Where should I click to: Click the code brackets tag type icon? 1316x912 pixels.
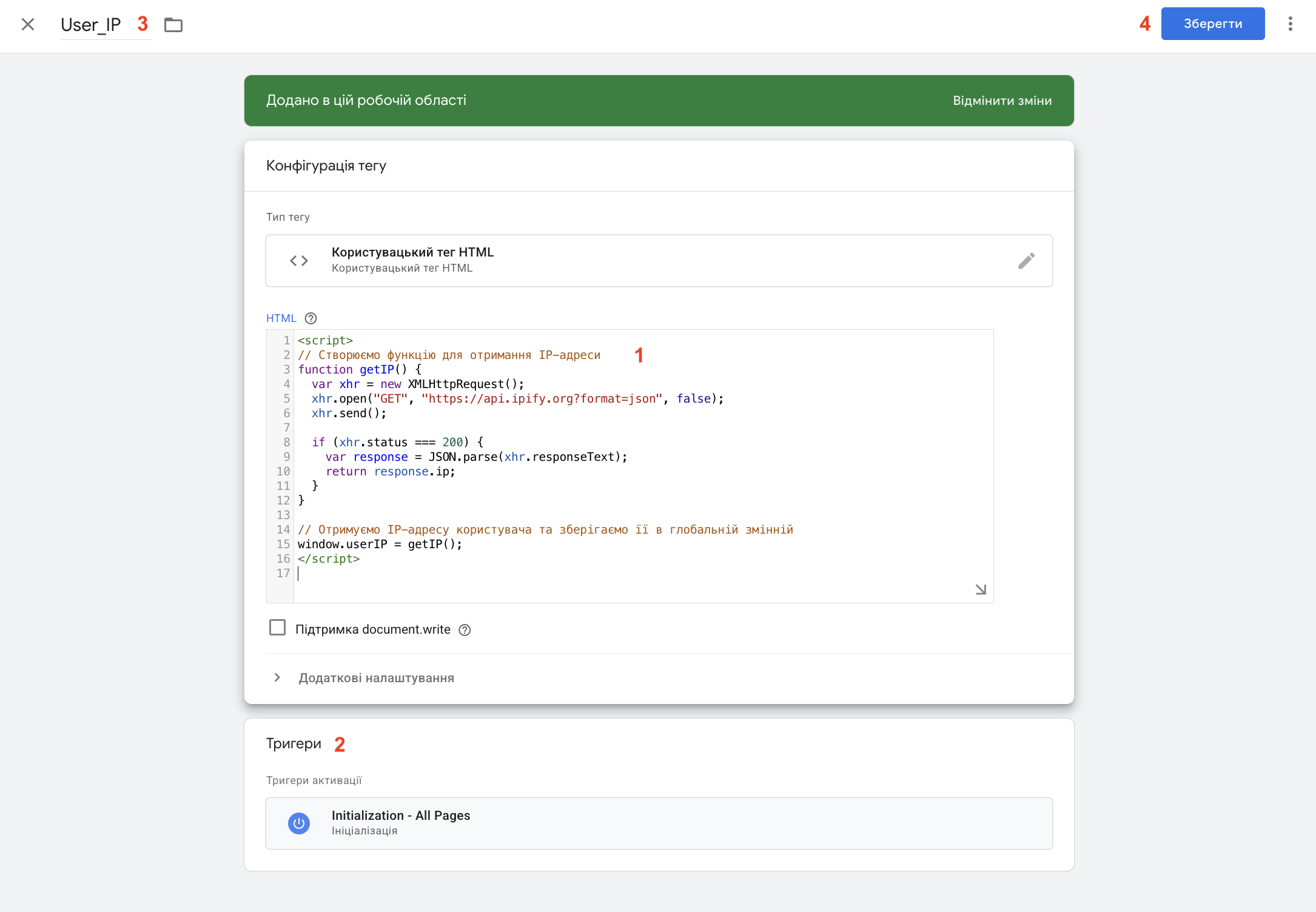coord(299,261)
